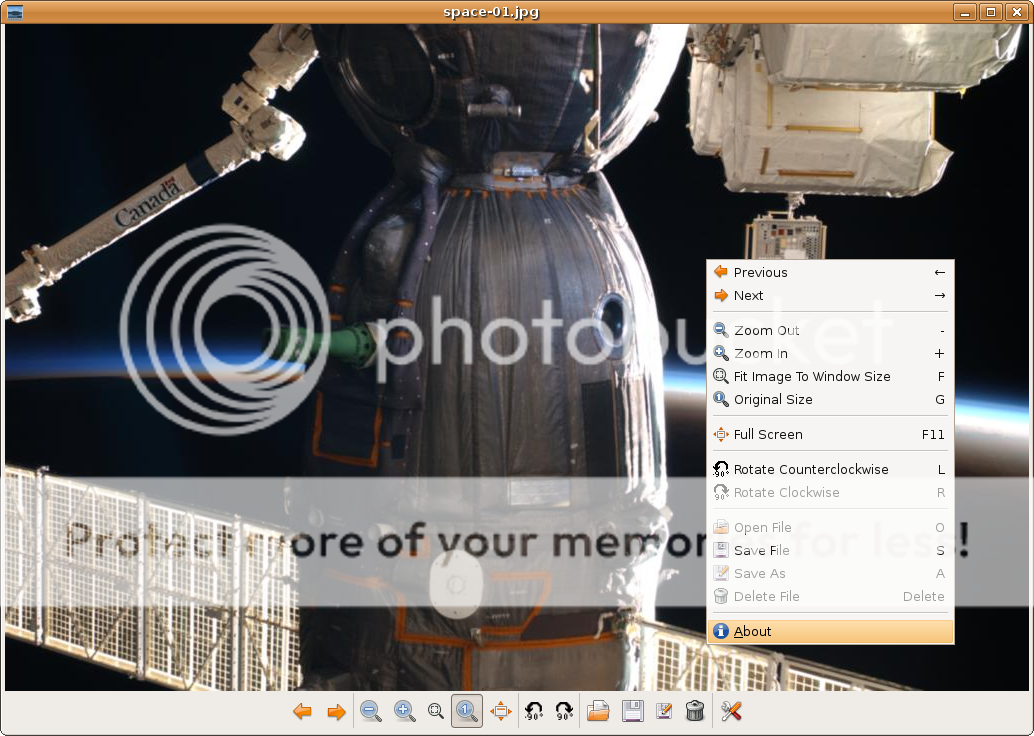The image size is (1034, 736).
Task: Click the window menu icon in title bar
Action: (x=14, y=12)
